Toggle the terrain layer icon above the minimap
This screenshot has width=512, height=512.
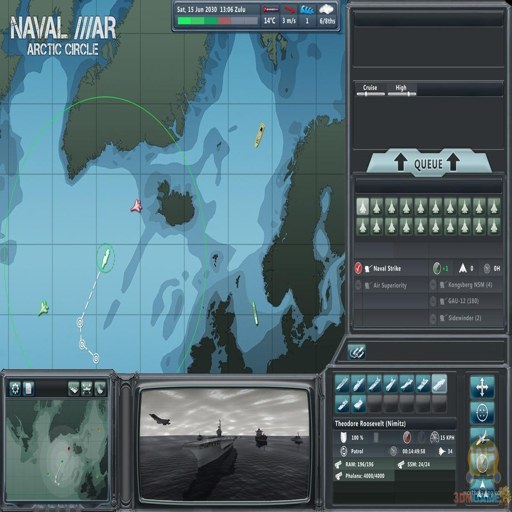coord(74,388)
